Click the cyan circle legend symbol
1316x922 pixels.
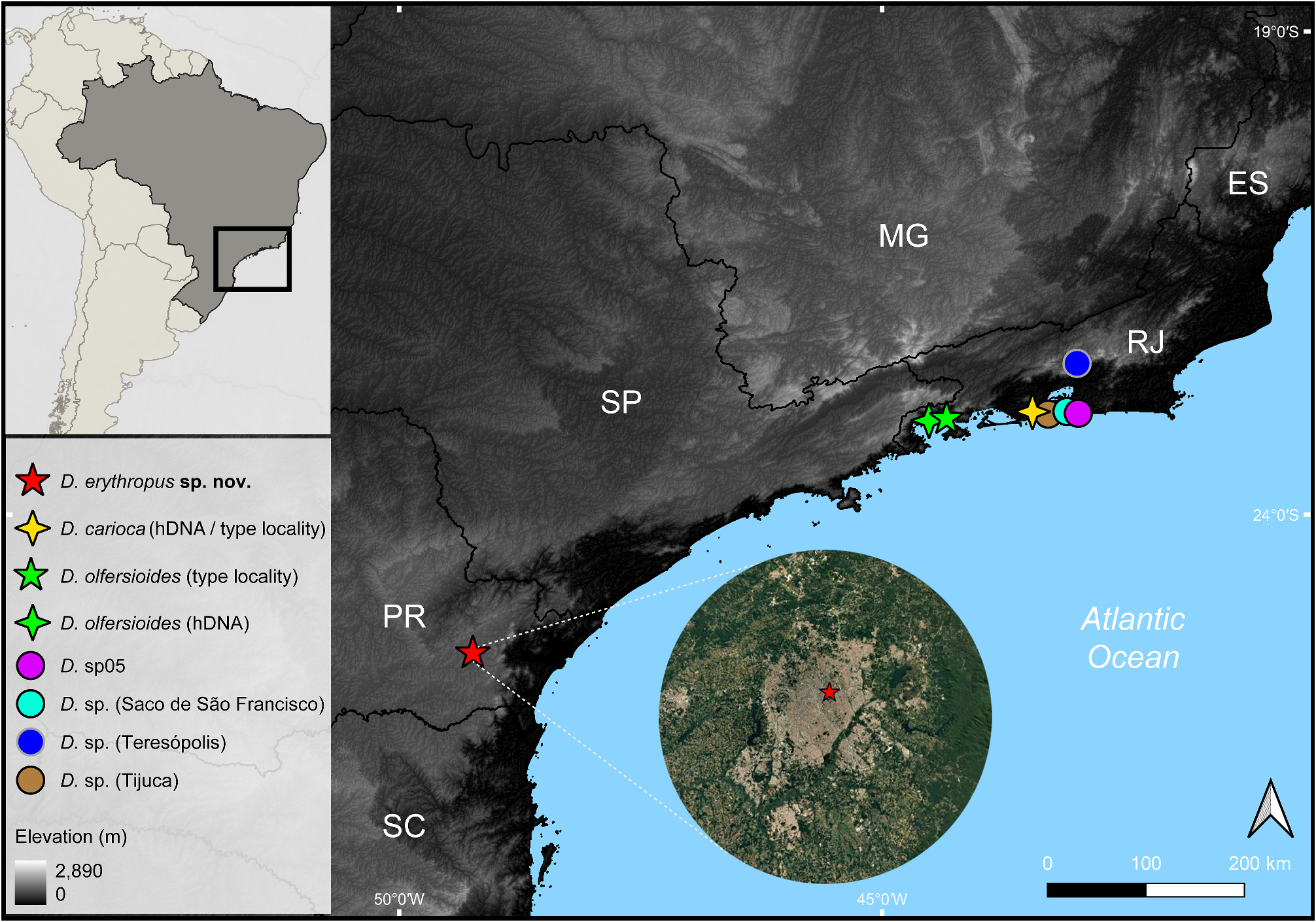point(31,703)
